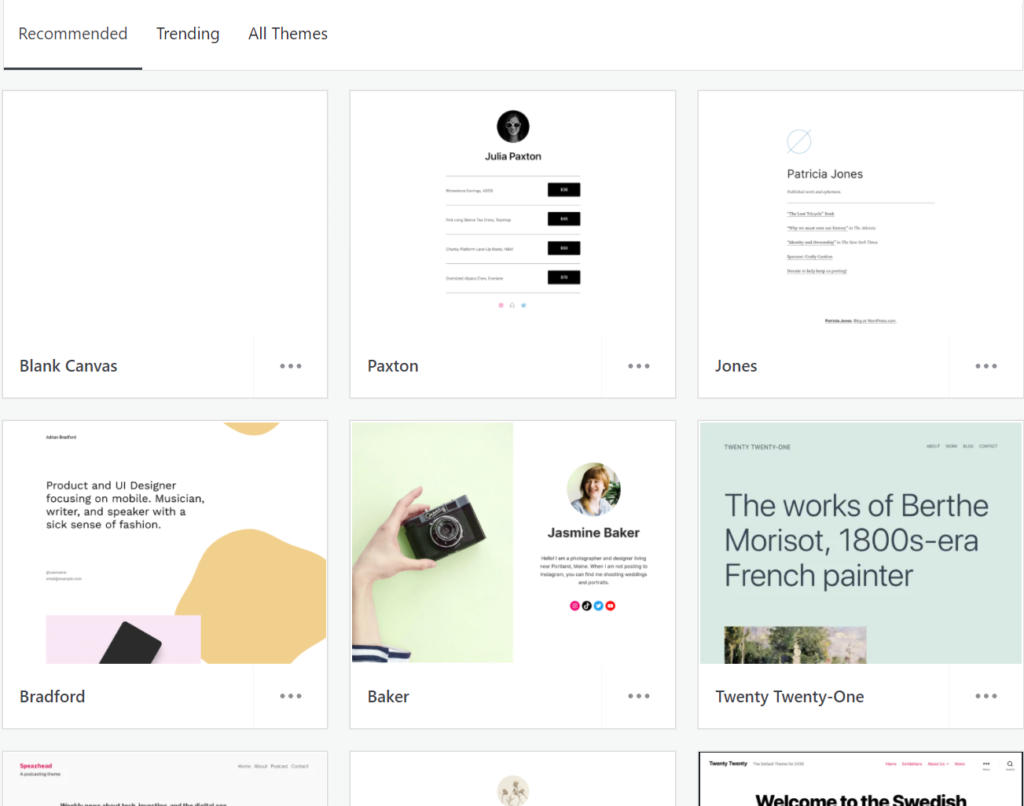
Task: Open the Twenty Twenty theme preview
Action: pyautogui.click(x=860, y=779)
